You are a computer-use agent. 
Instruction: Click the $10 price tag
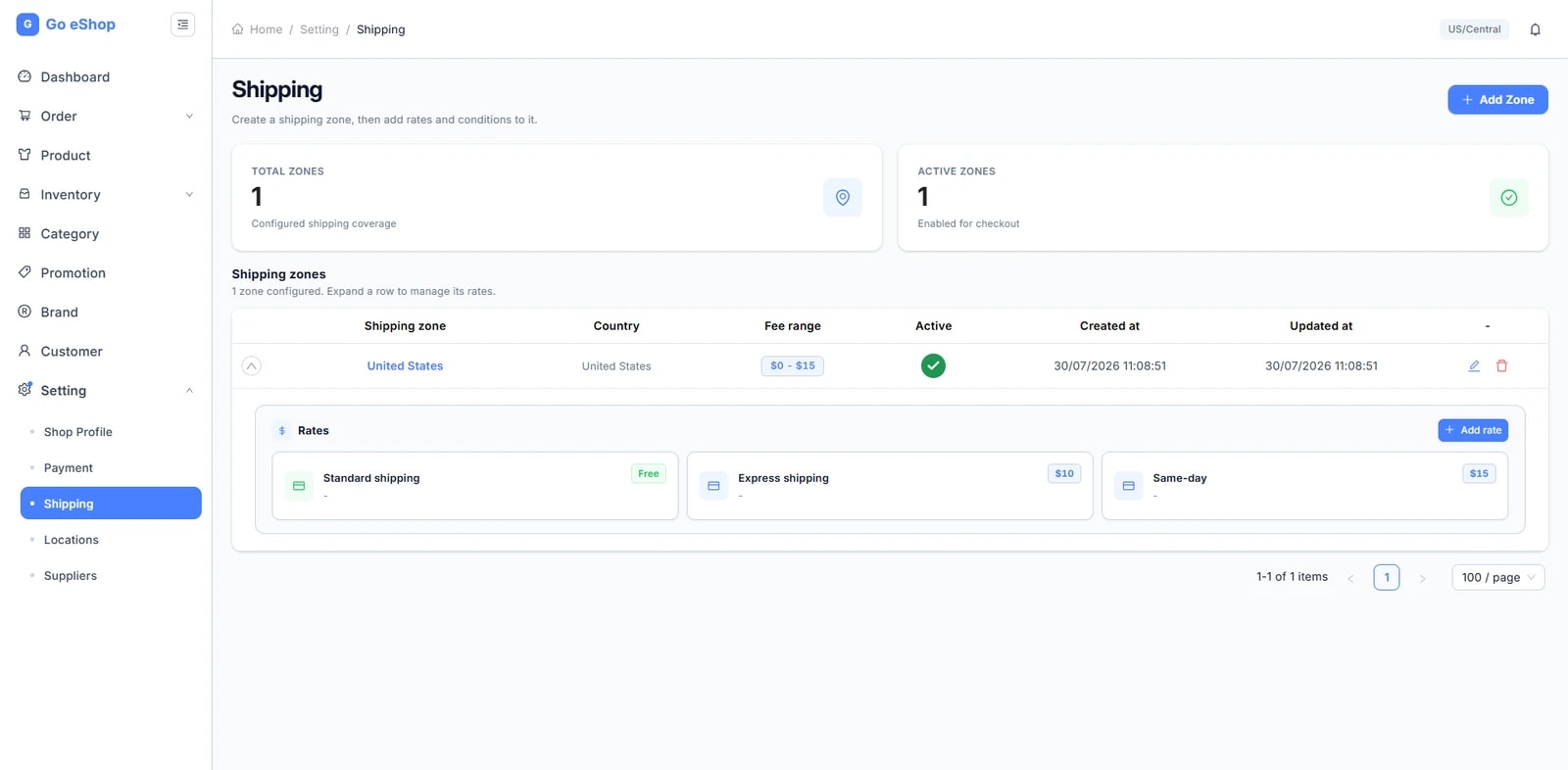(x=1064, y=474)
